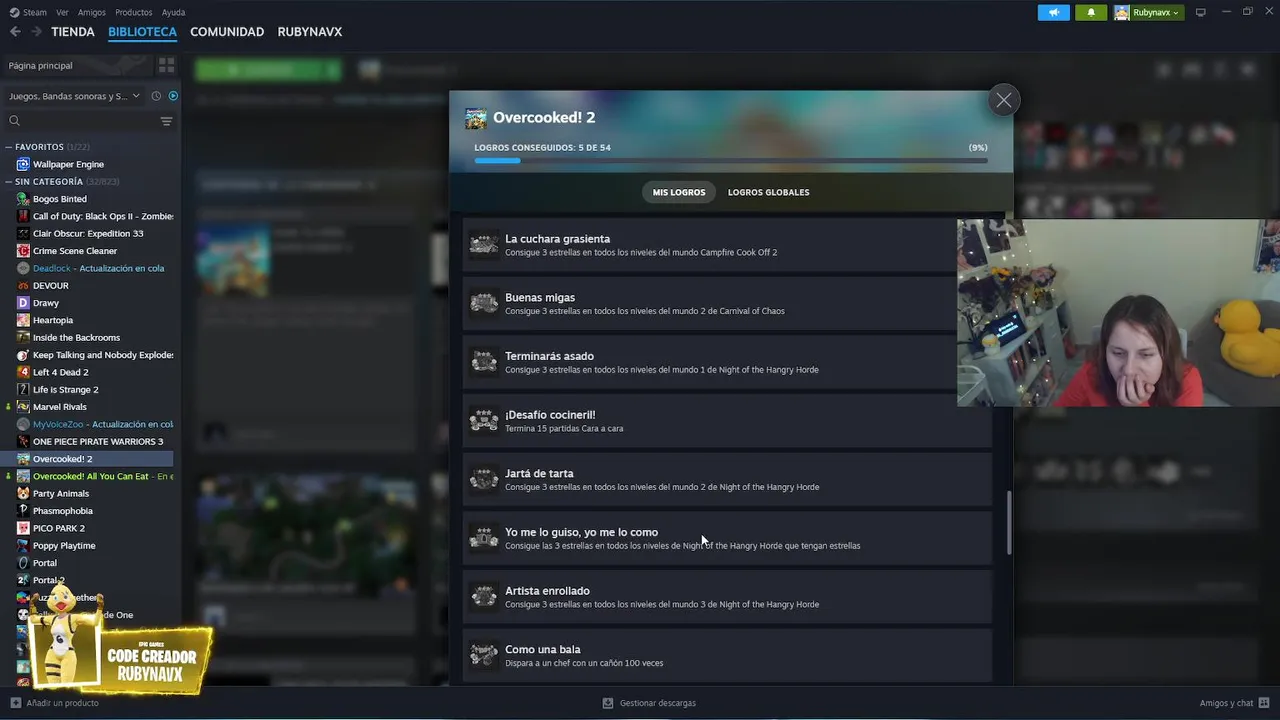
Task: Switch to the LOGROS GLOBALES tab
Action: click(x=768, y=192)
